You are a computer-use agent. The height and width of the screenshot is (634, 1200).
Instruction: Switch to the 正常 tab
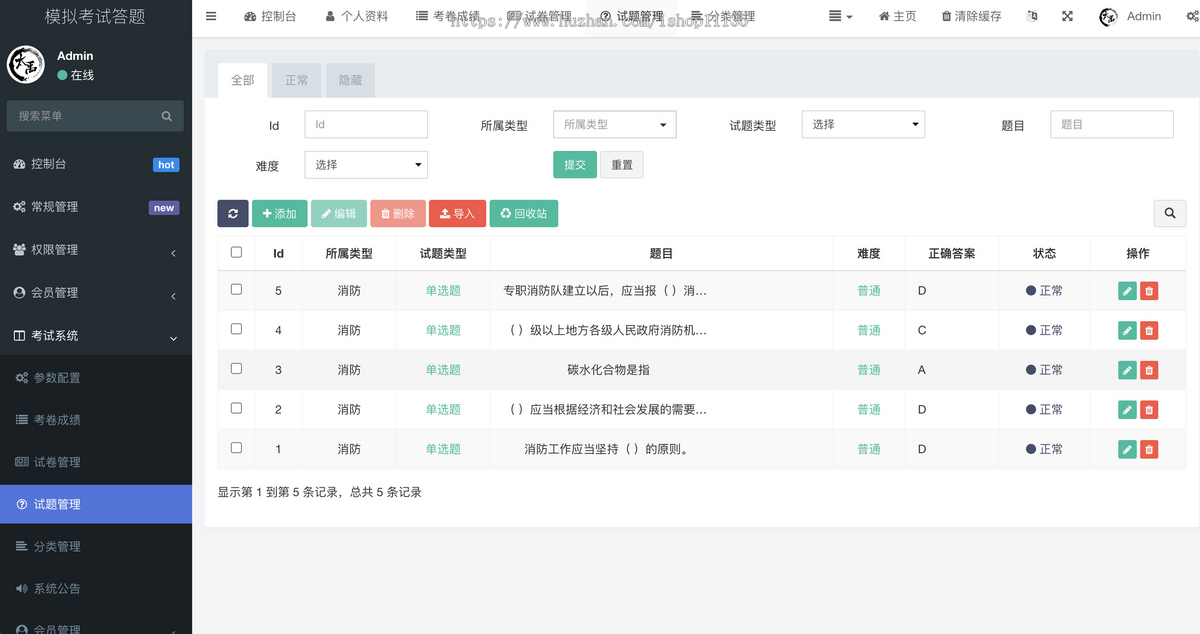pyautogui.click(x=297, y=81)
